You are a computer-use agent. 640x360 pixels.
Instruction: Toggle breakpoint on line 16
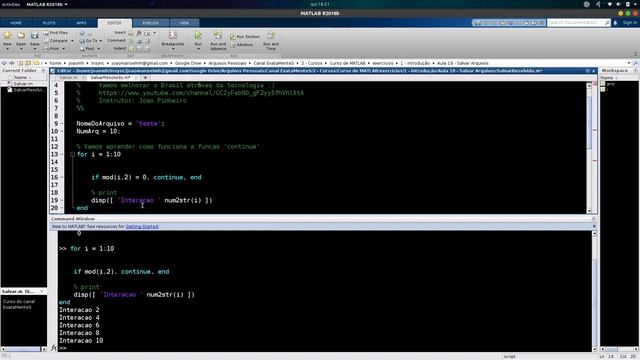[x=62, y=178]
